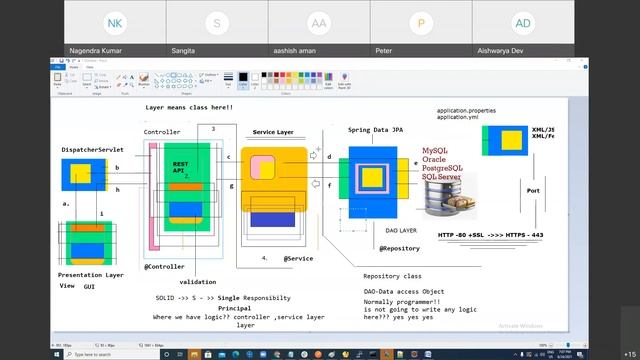Show the +15 additional participants

pyautogui.click(x=630, y=354)
